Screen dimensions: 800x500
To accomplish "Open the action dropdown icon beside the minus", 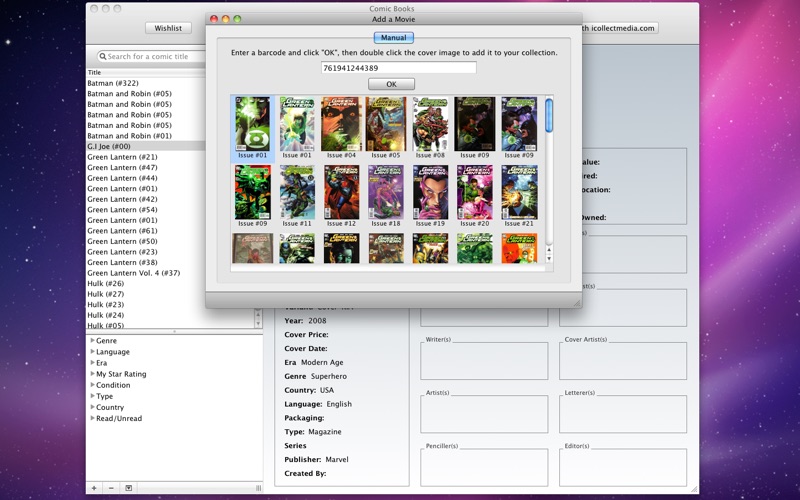I will pos(129,488).
